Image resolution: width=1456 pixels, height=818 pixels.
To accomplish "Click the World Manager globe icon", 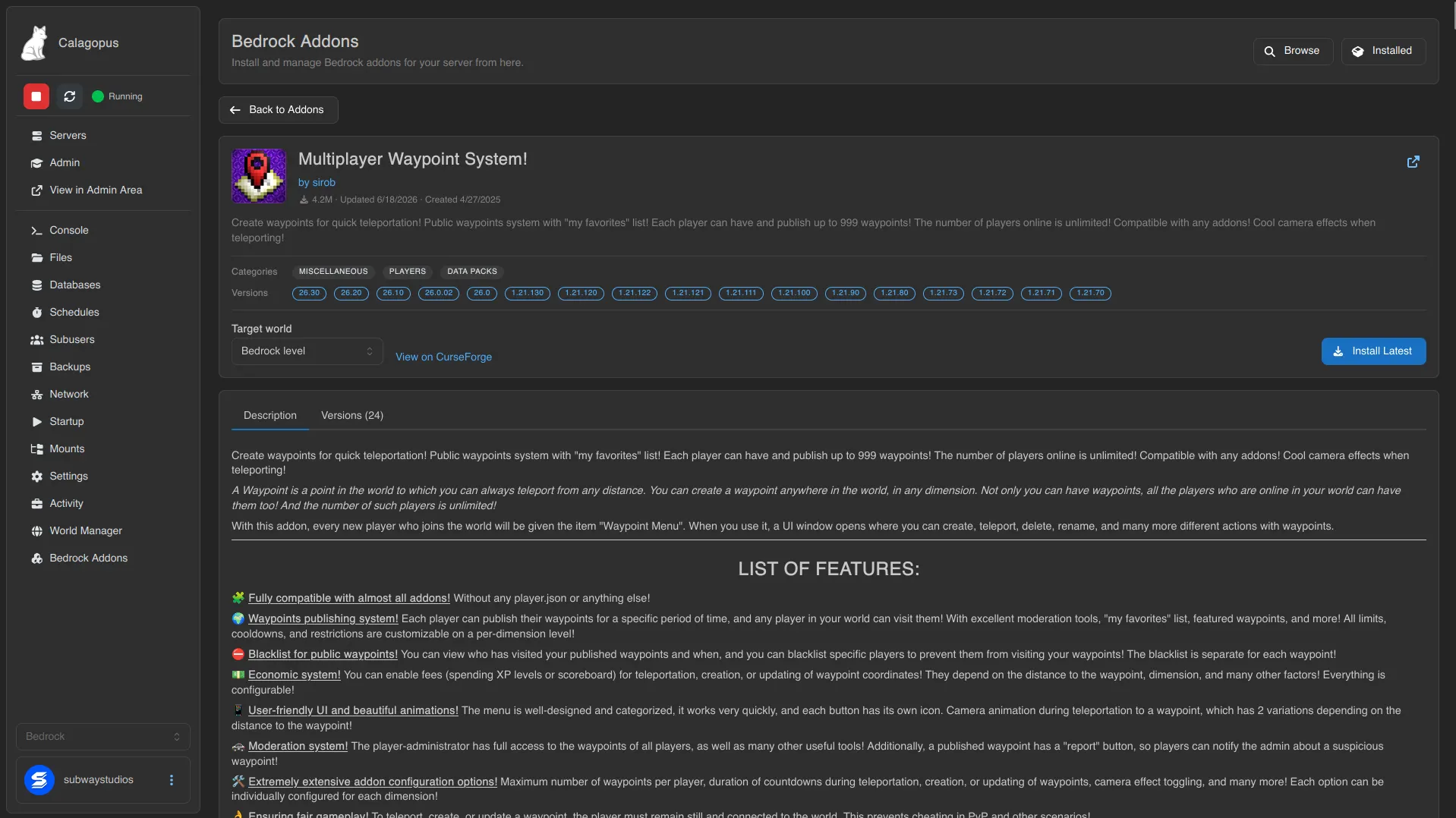I will (36, 531).
